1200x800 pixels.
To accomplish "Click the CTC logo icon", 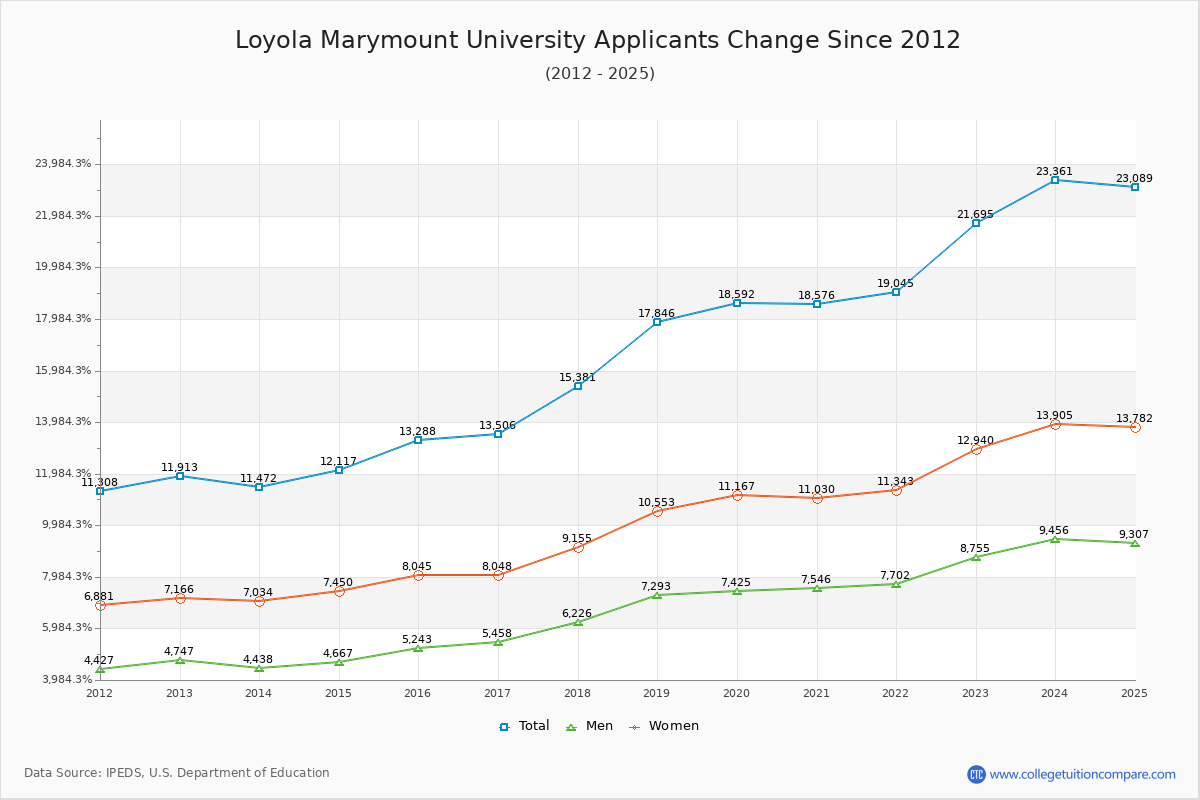I will 976,774.
